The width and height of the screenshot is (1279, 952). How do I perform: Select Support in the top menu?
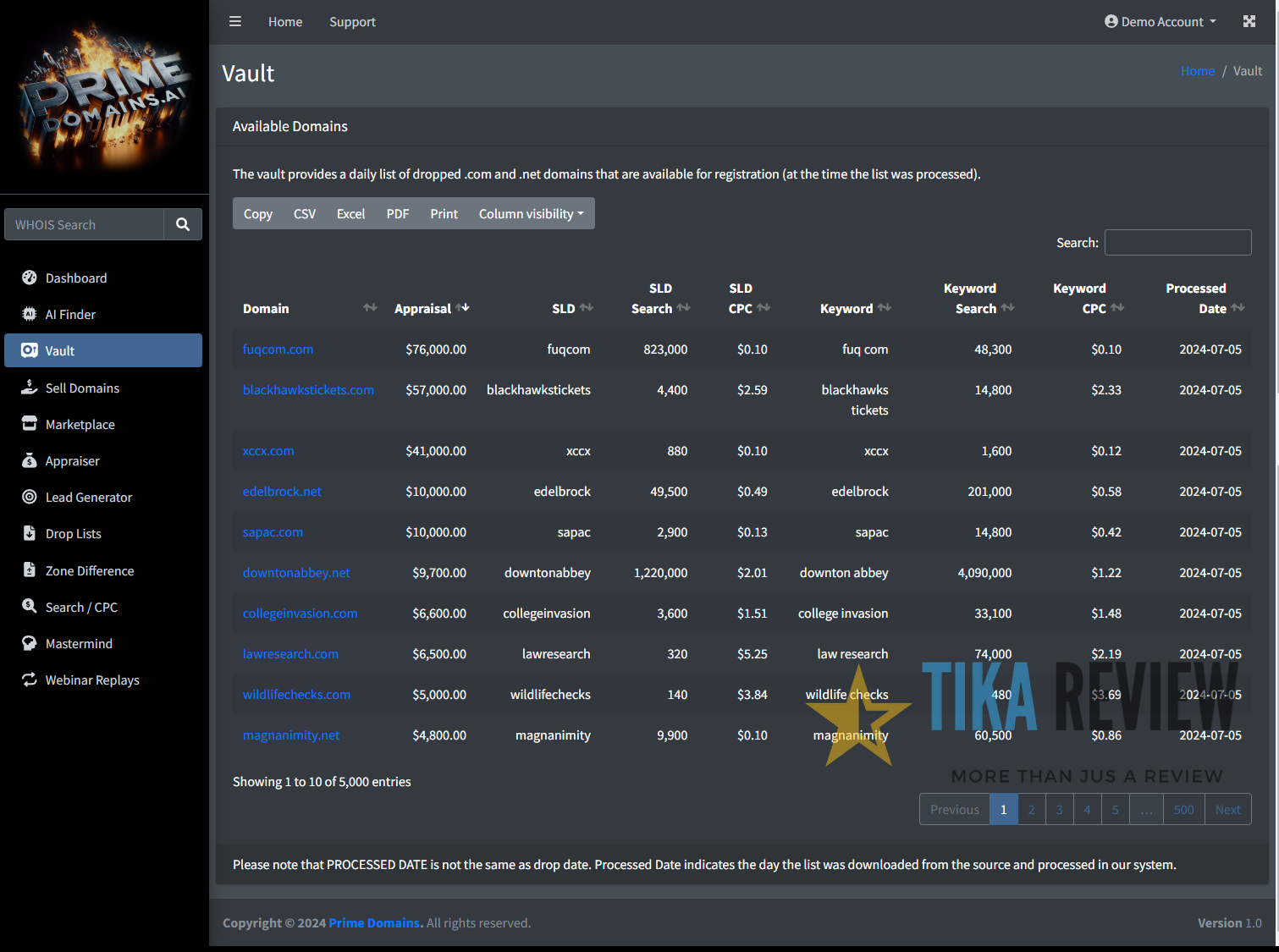pyautogui.click(x=352, y=22)
